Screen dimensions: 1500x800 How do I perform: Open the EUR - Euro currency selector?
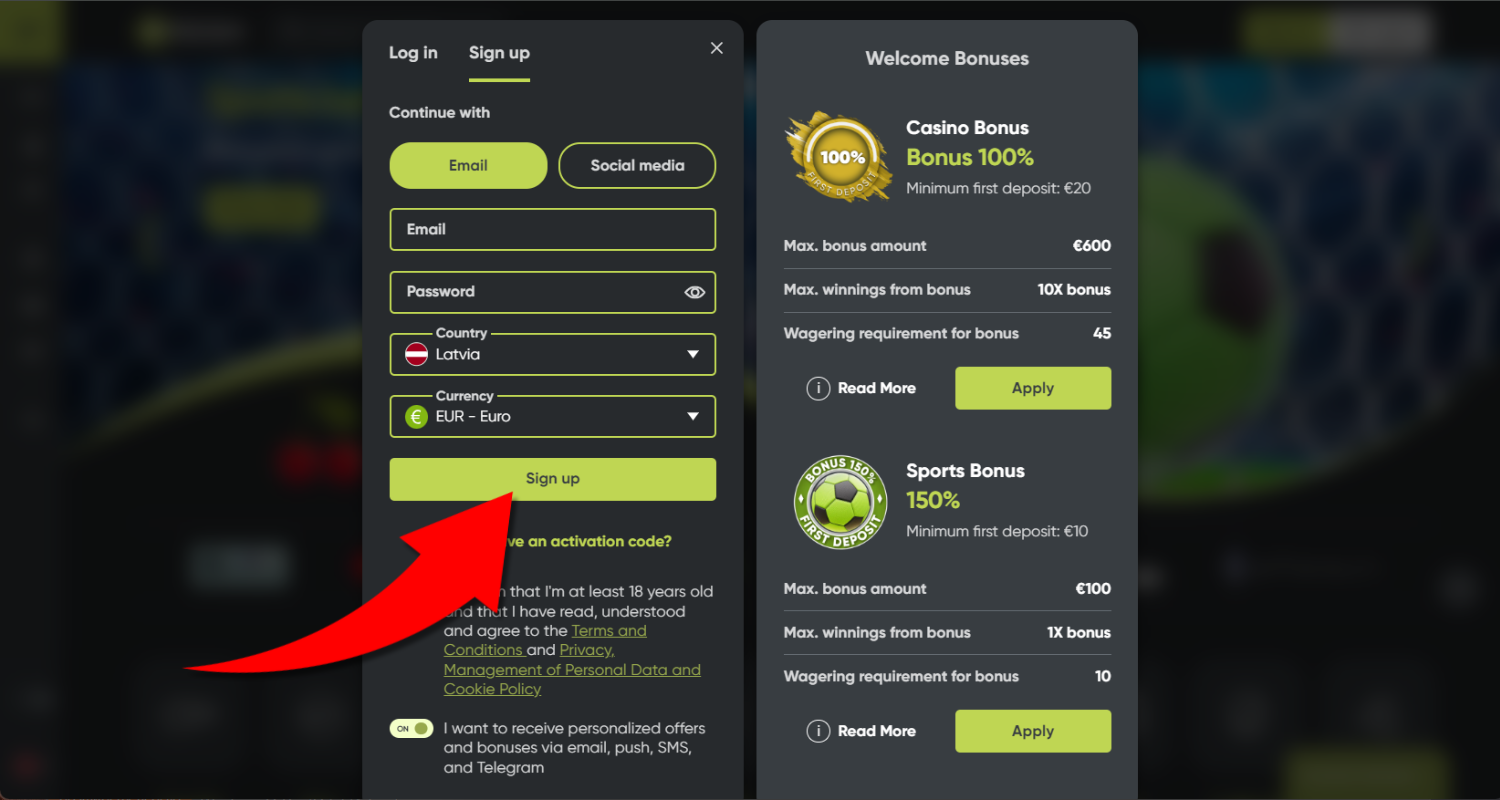click(553, 417)
